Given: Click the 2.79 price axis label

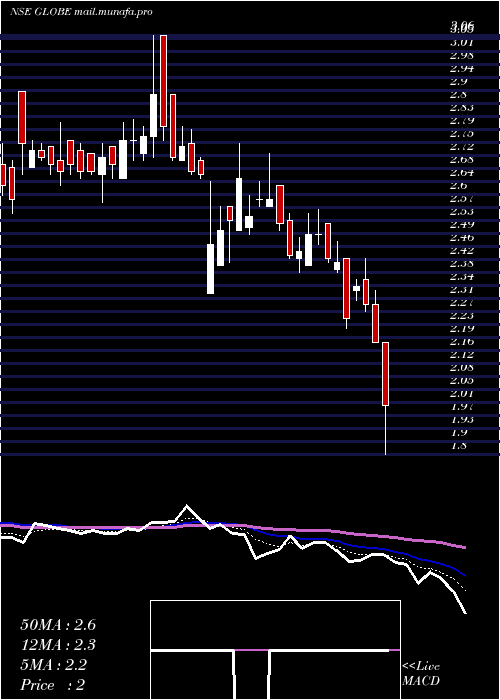Looking at the screenshot, I should pos(462,120).
